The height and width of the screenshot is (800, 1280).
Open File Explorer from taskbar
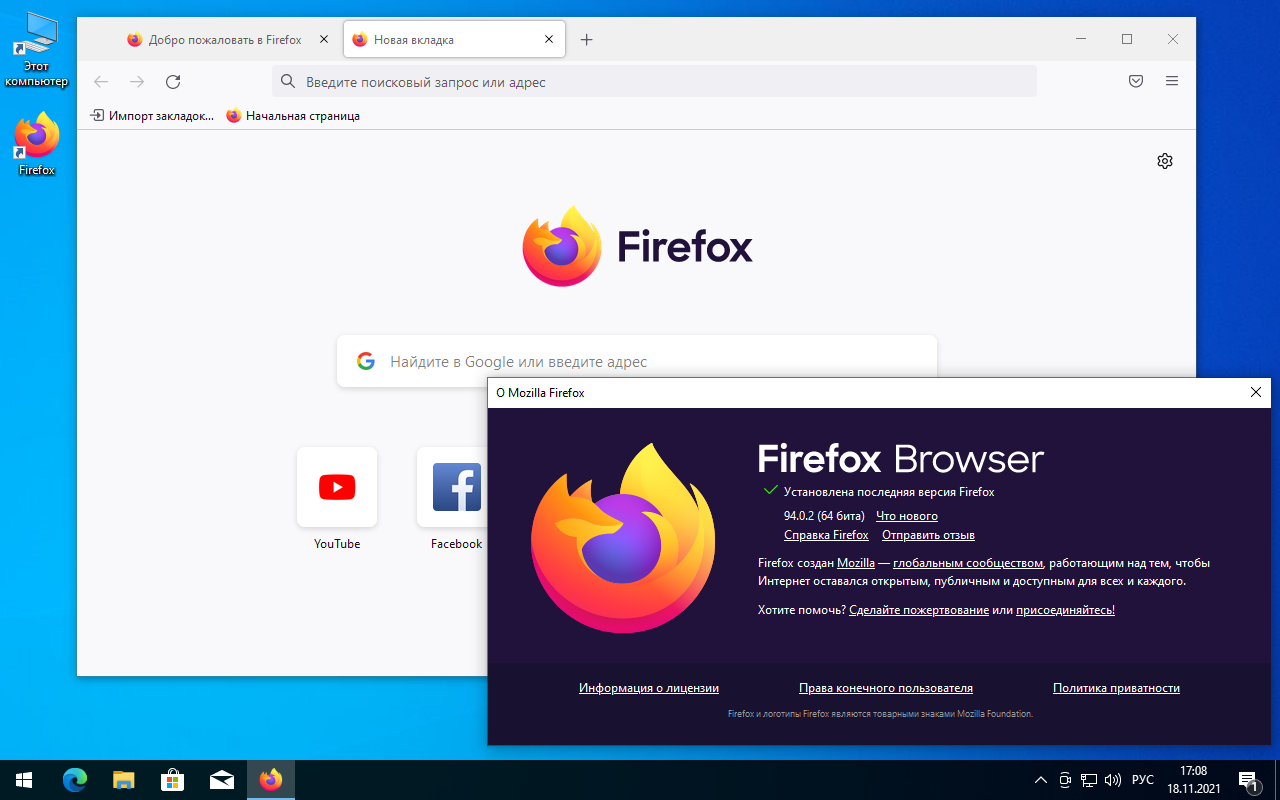click(x=123, y=780)
